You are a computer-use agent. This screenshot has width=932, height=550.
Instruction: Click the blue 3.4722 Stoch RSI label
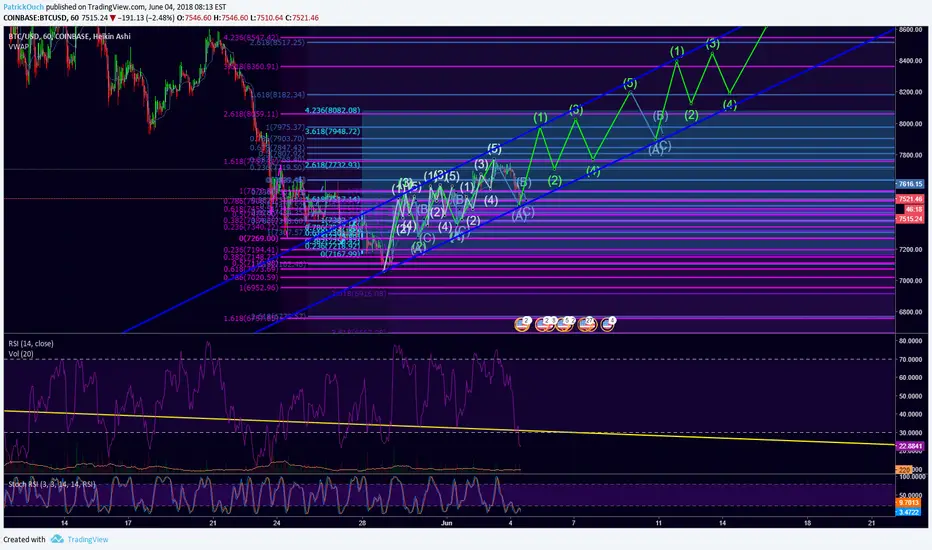(910, 512)
